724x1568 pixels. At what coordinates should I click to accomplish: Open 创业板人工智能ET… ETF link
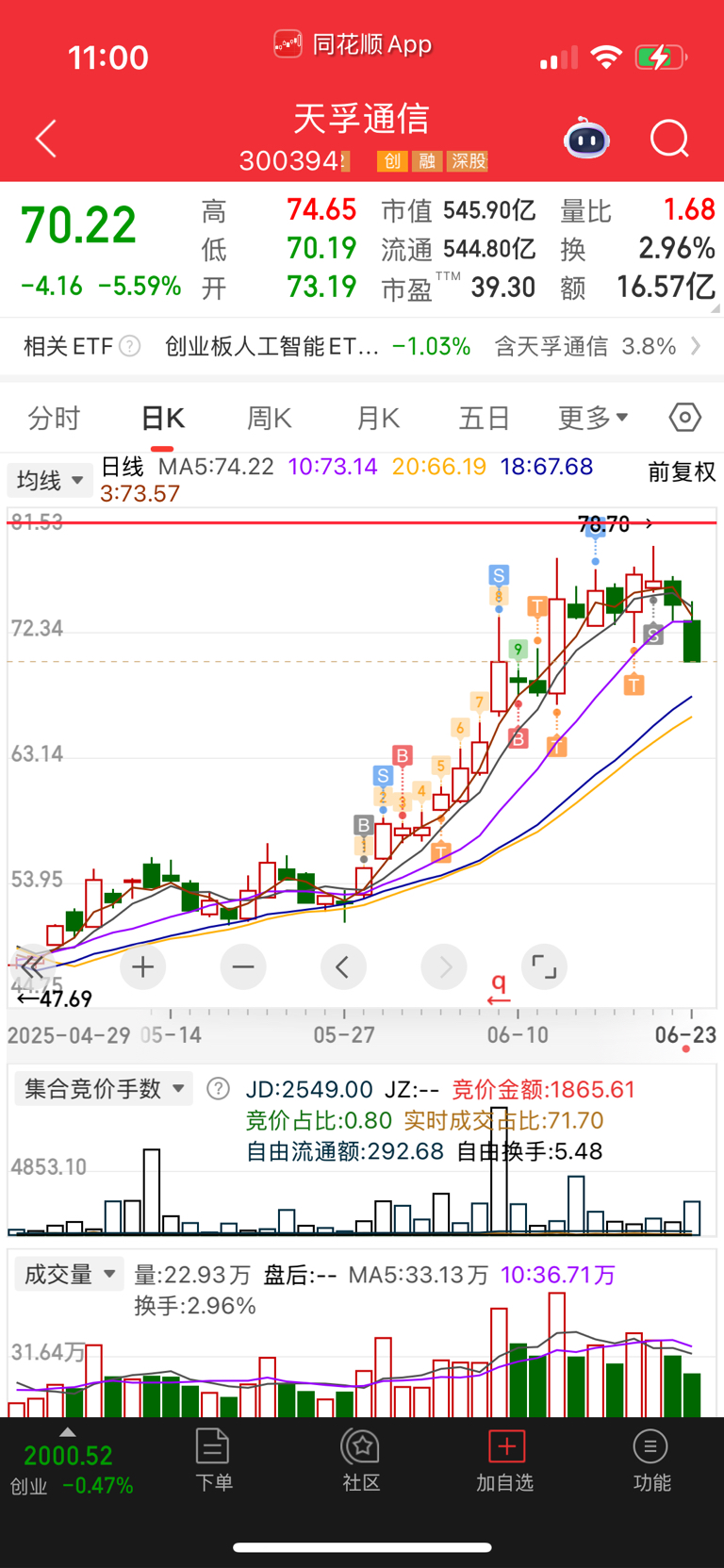coord(271,346)
